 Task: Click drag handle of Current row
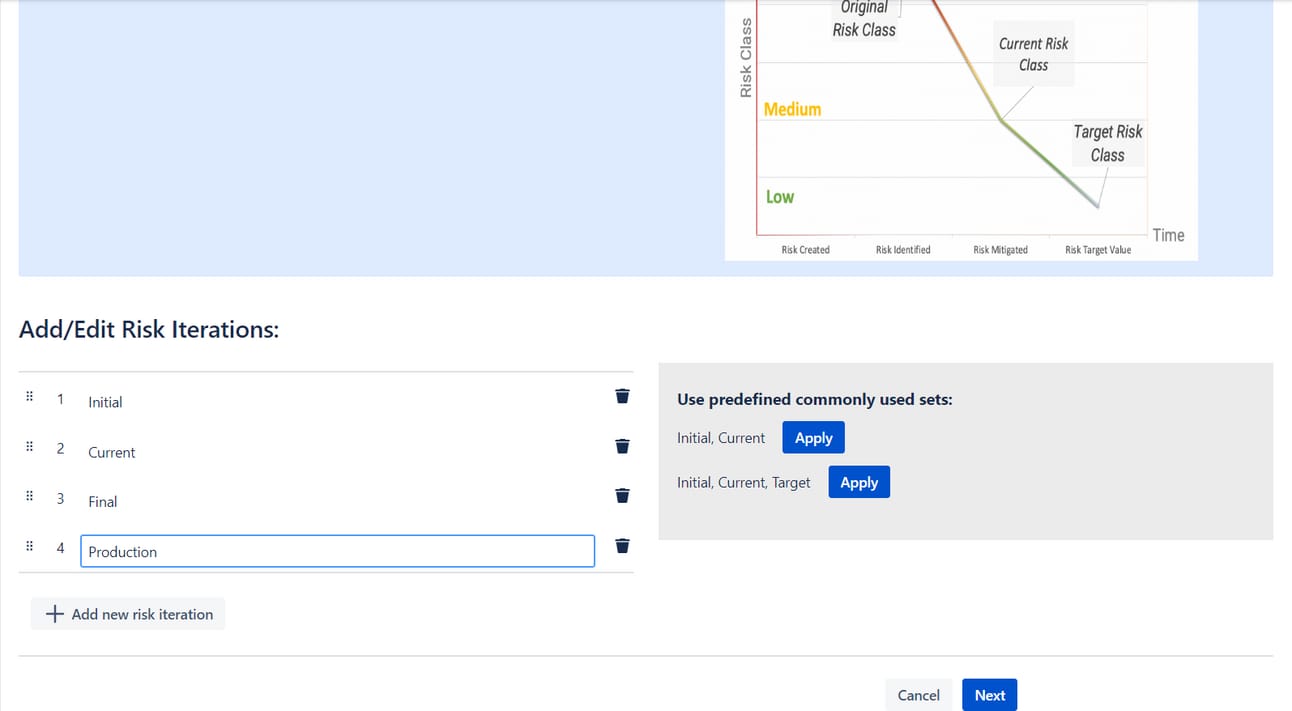pos(29,446)
